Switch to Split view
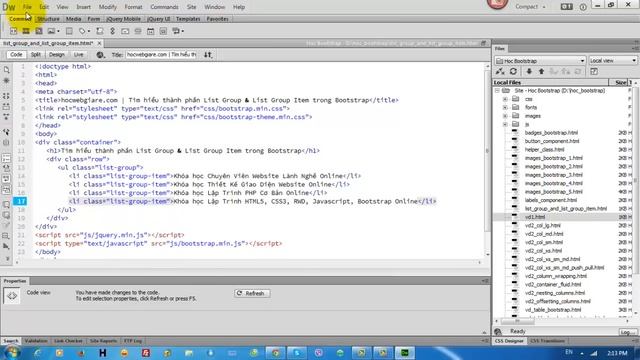Screen dimensions: 640x360 [36, 55]
